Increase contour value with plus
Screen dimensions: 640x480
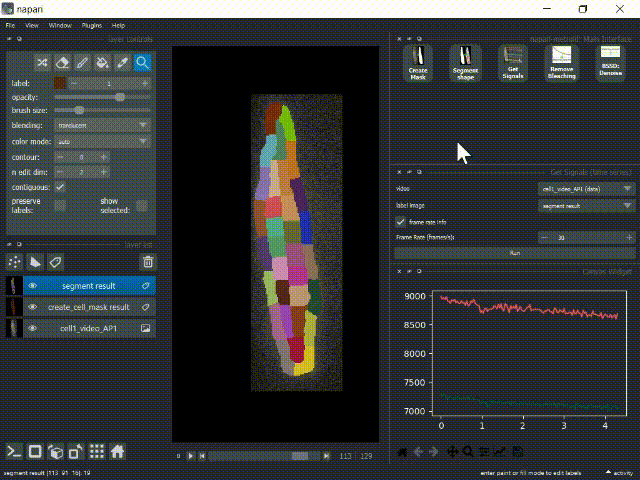pos(104,157)
